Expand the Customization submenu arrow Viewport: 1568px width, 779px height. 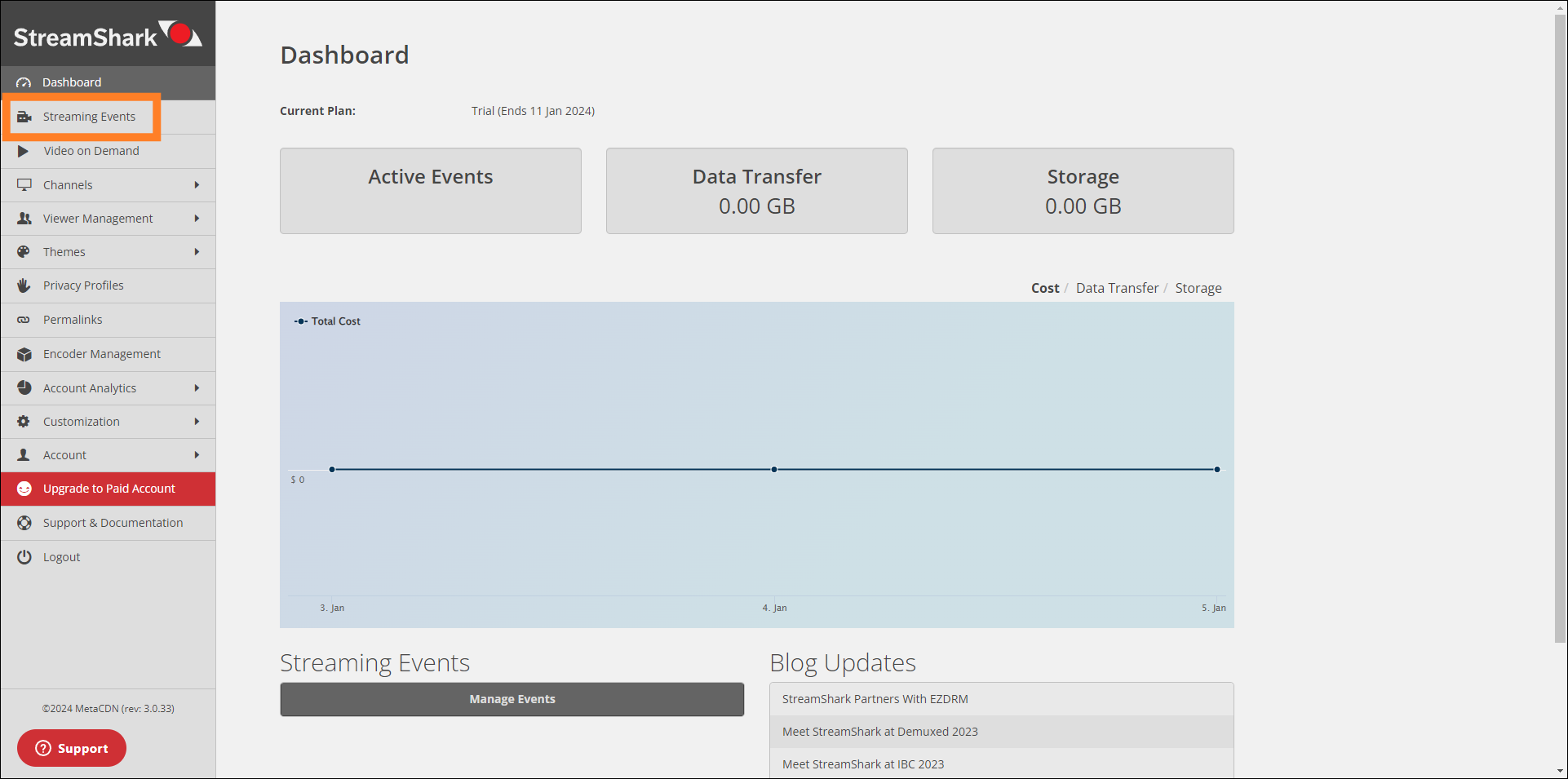tap(197, 422)
